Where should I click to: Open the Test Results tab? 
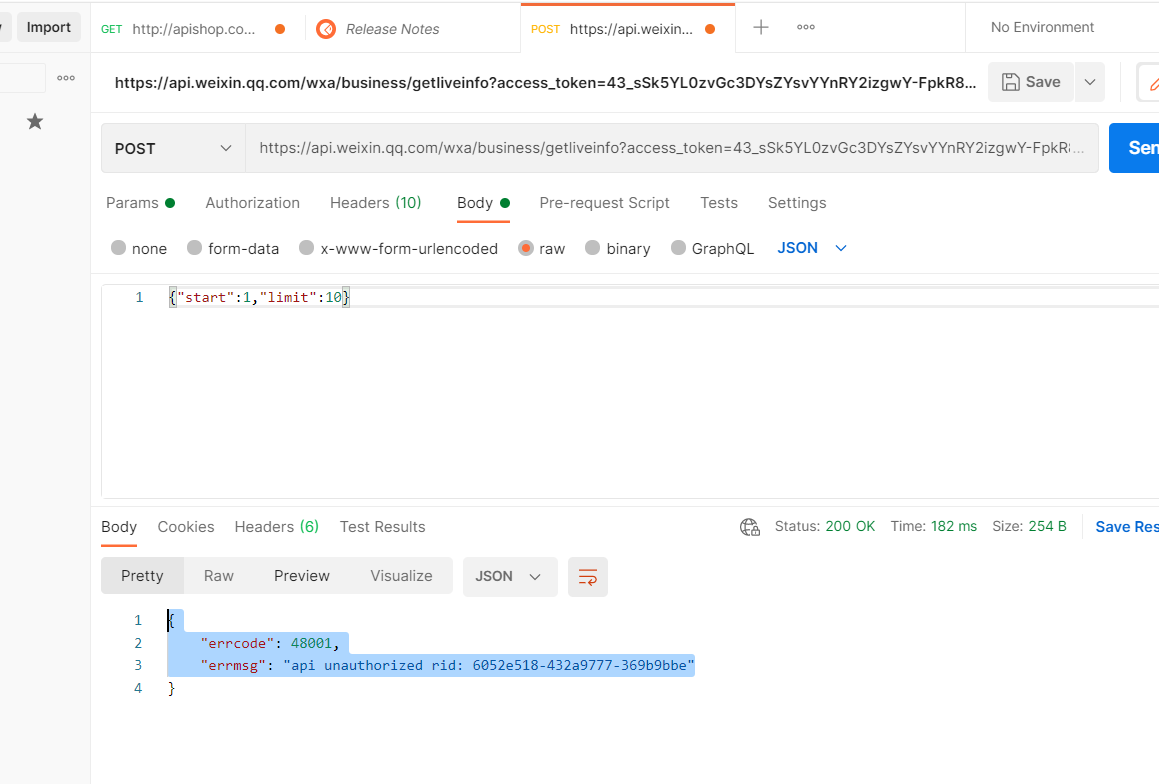(x=382, y=527)
